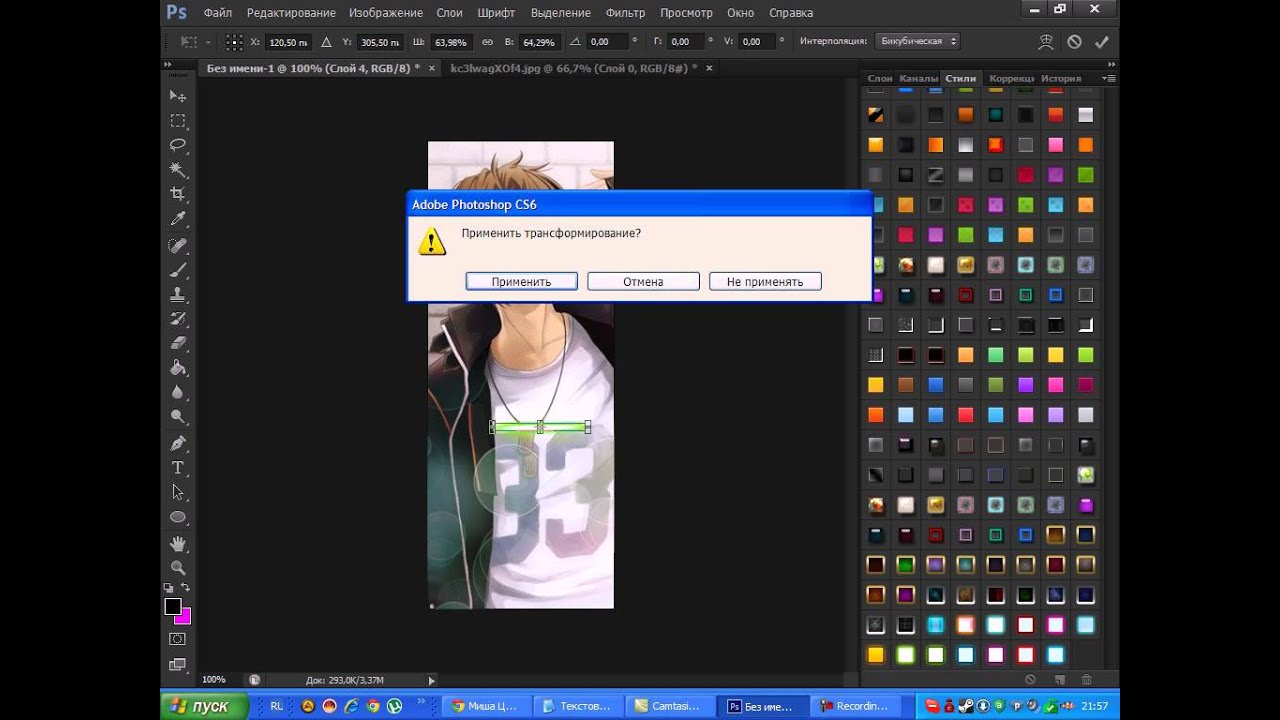The image size is (1280, 720).
Task: Select the Healing Brush tool
Action: pos(178,246)
